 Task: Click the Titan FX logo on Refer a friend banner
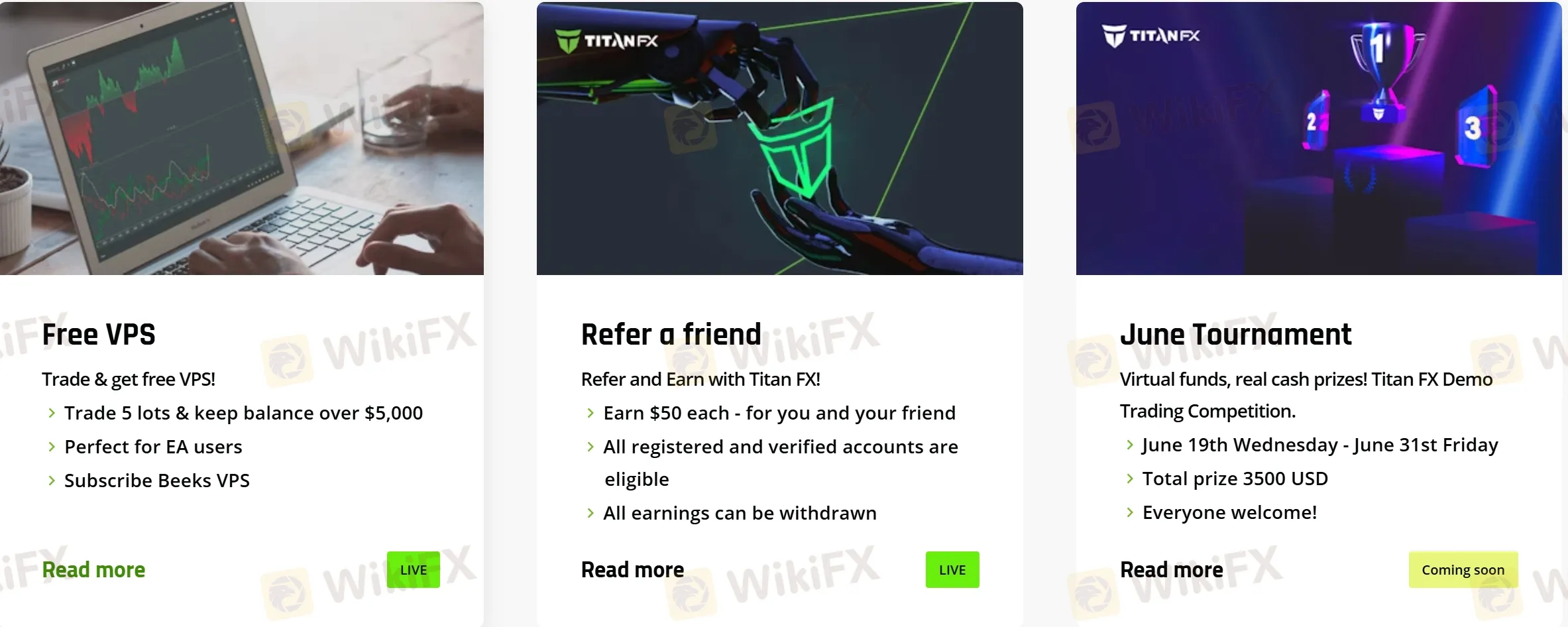coord(606,40)
